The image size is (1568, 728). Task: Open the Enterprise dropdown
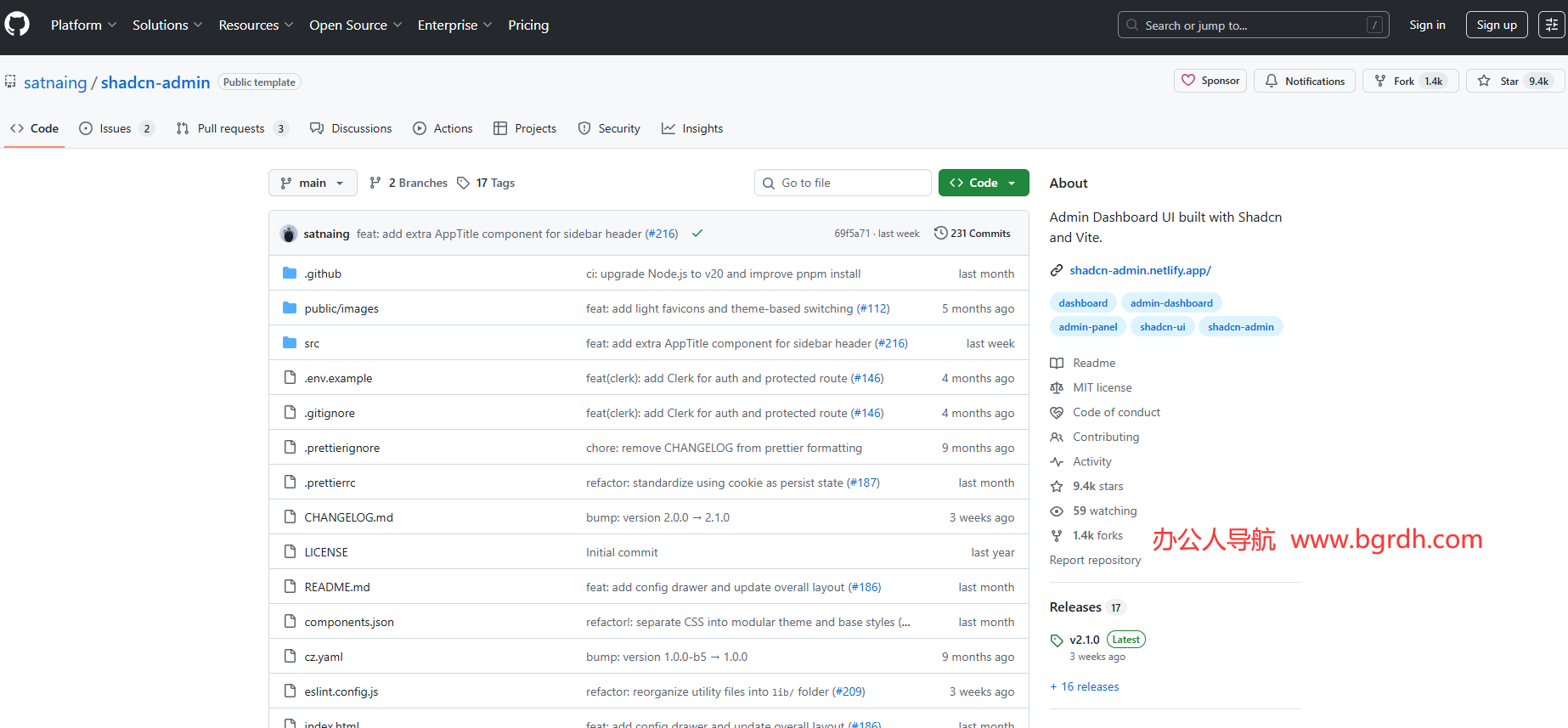pos(454,25)
